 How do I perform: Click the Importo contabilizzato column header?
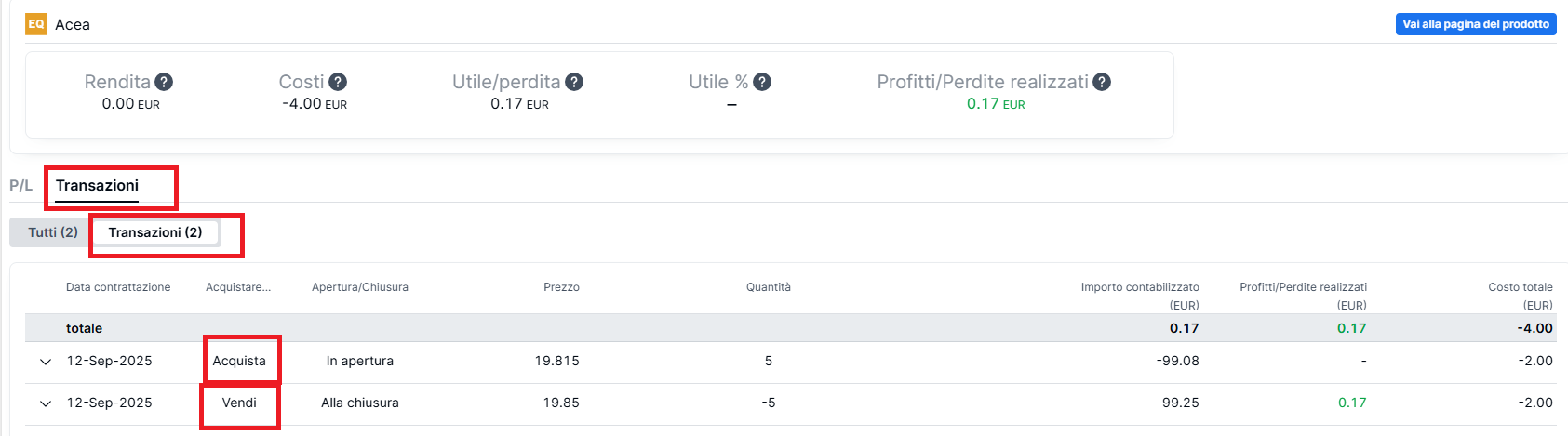[1139, 287]
